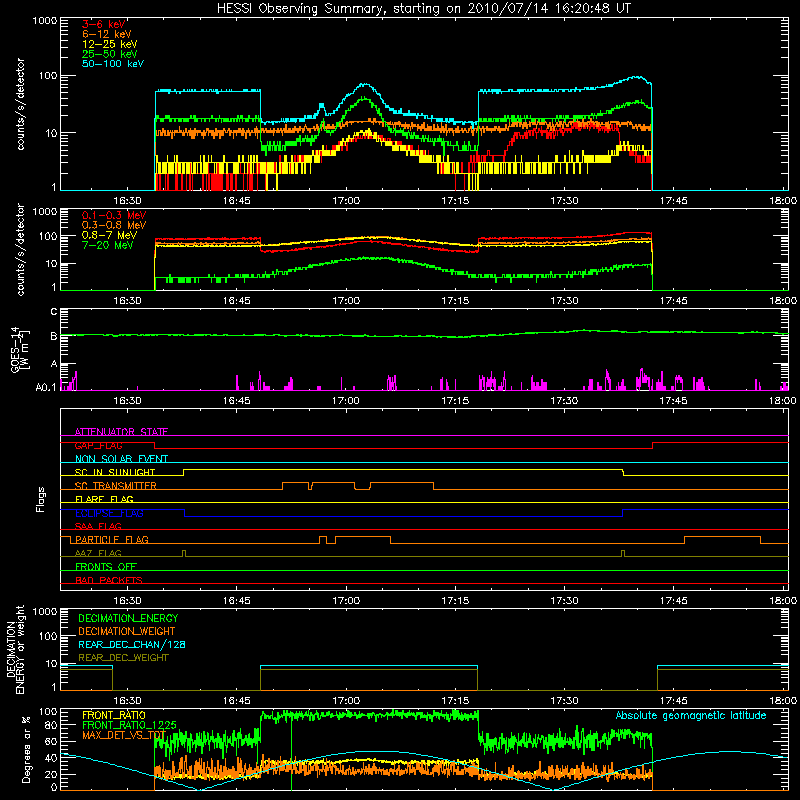
Task: Click the 17:00 tick label under the Flags panel
Action: [346, 601]
